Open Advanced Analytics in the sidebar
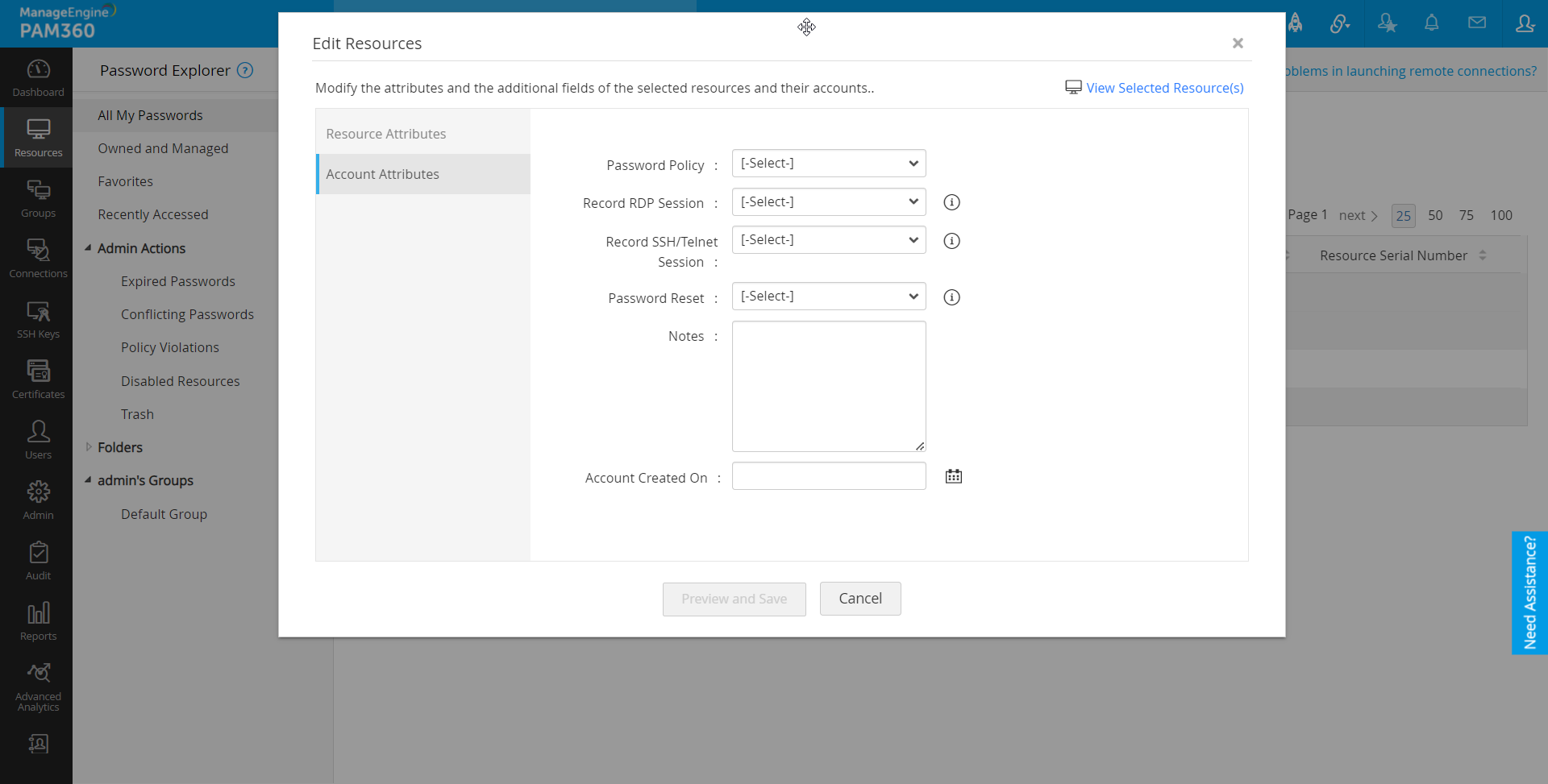The image size is (1548, 784). [x=38, y=687]
